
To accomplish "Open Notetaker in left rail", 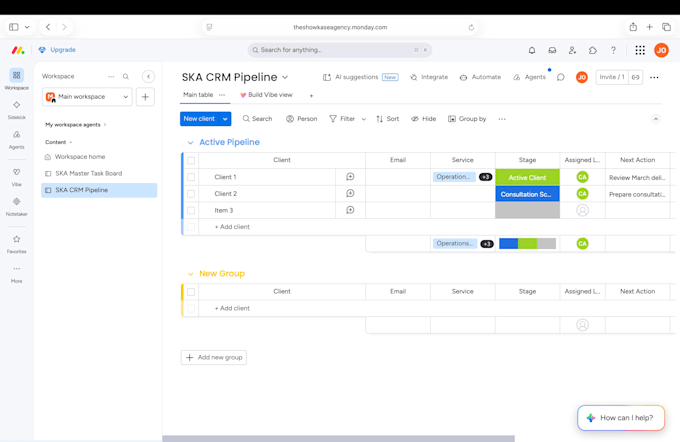I will [x=16, y=206].
